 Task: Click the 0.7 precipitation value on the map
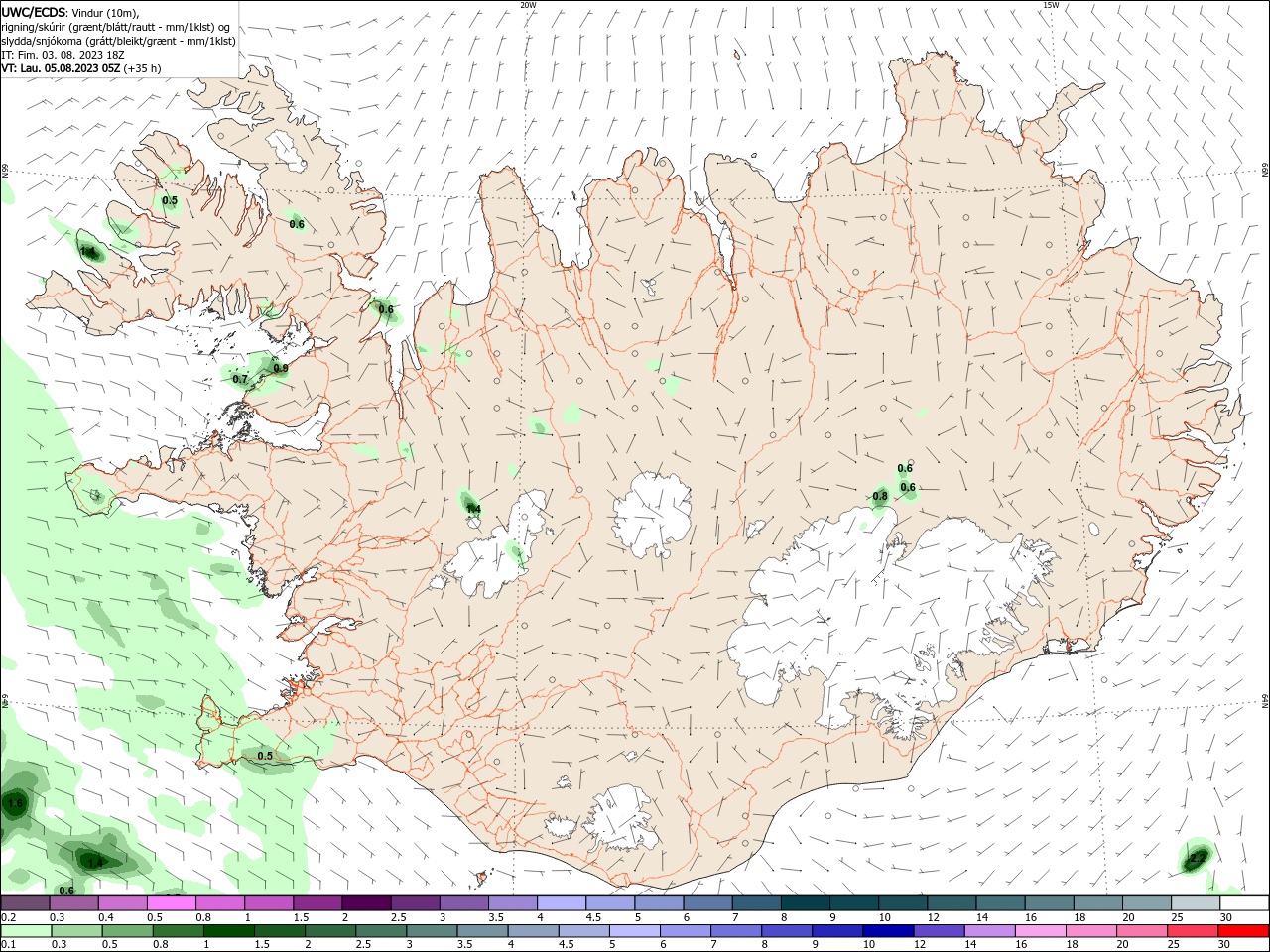tap(240, 379)
